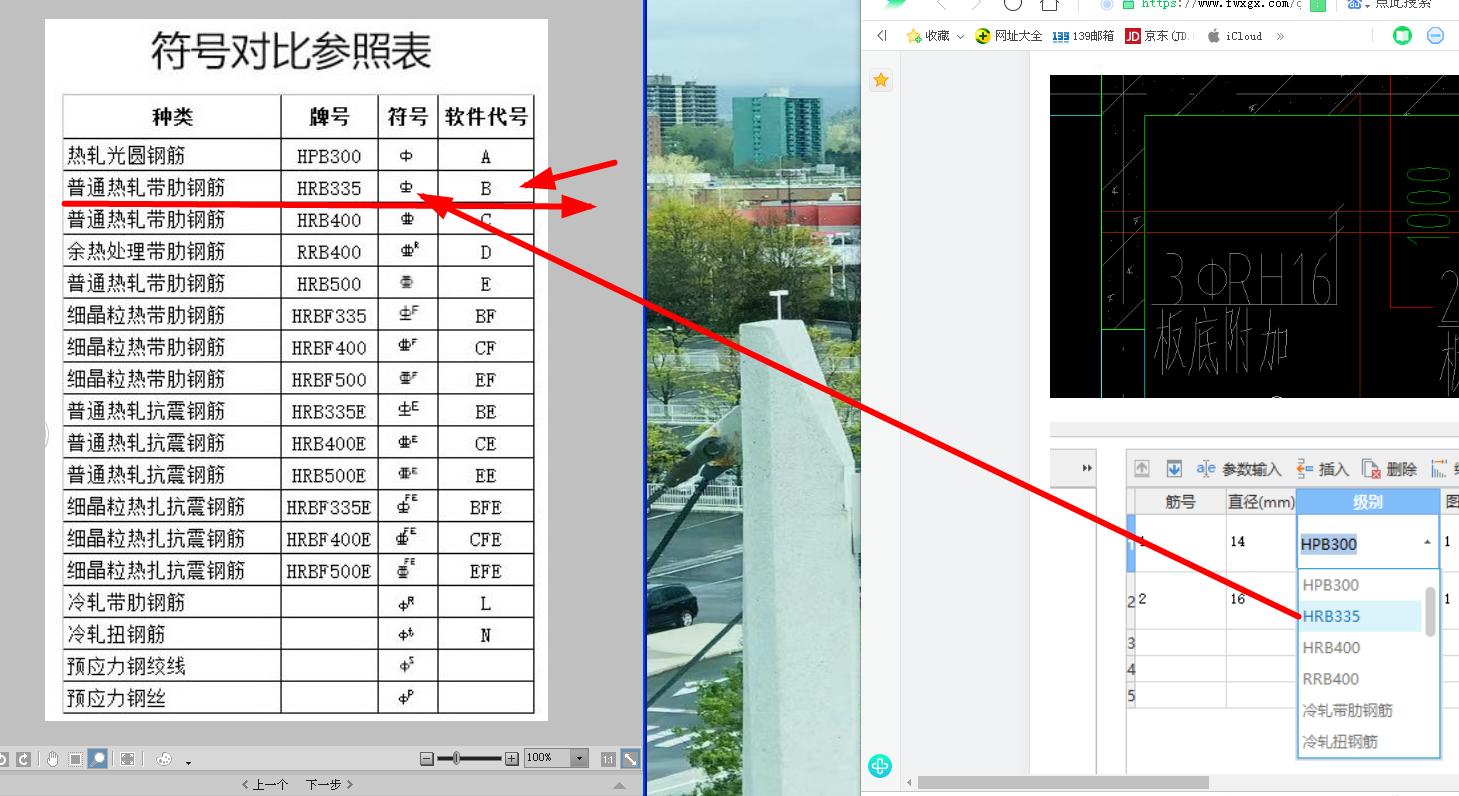This screenshot has height=796, width=1459.
Task: Choose 冷轧带肋钢筋 in dropdown list
Action: (1359, 710)
